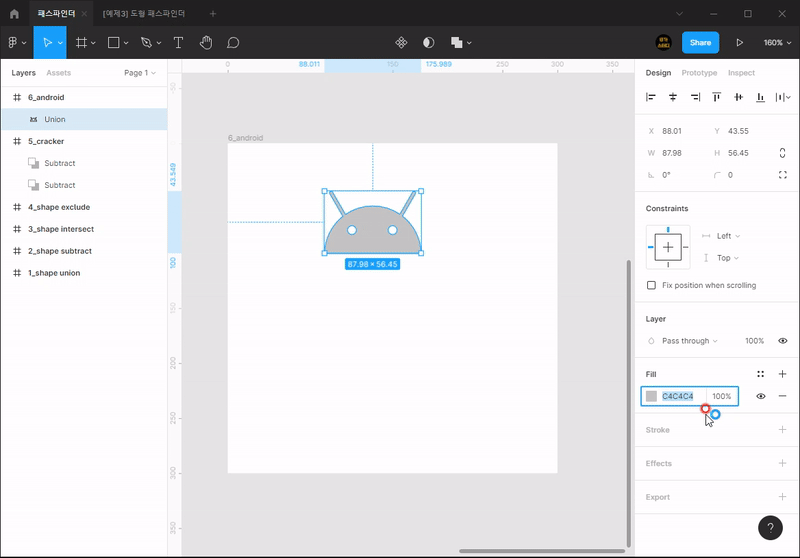Screen dimensions: 800x558
Task: Present the prototype with play button
Action: click(739, 43)
